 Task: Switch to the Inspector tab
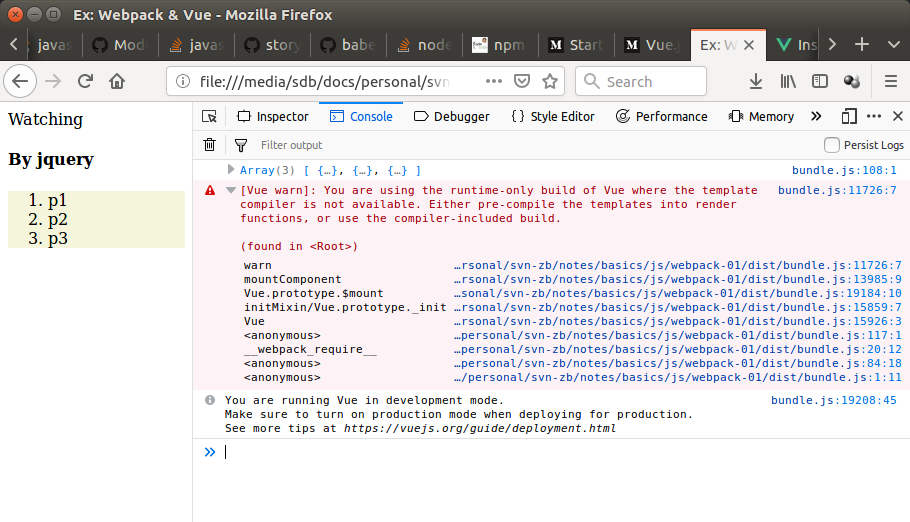pos(273,117)
